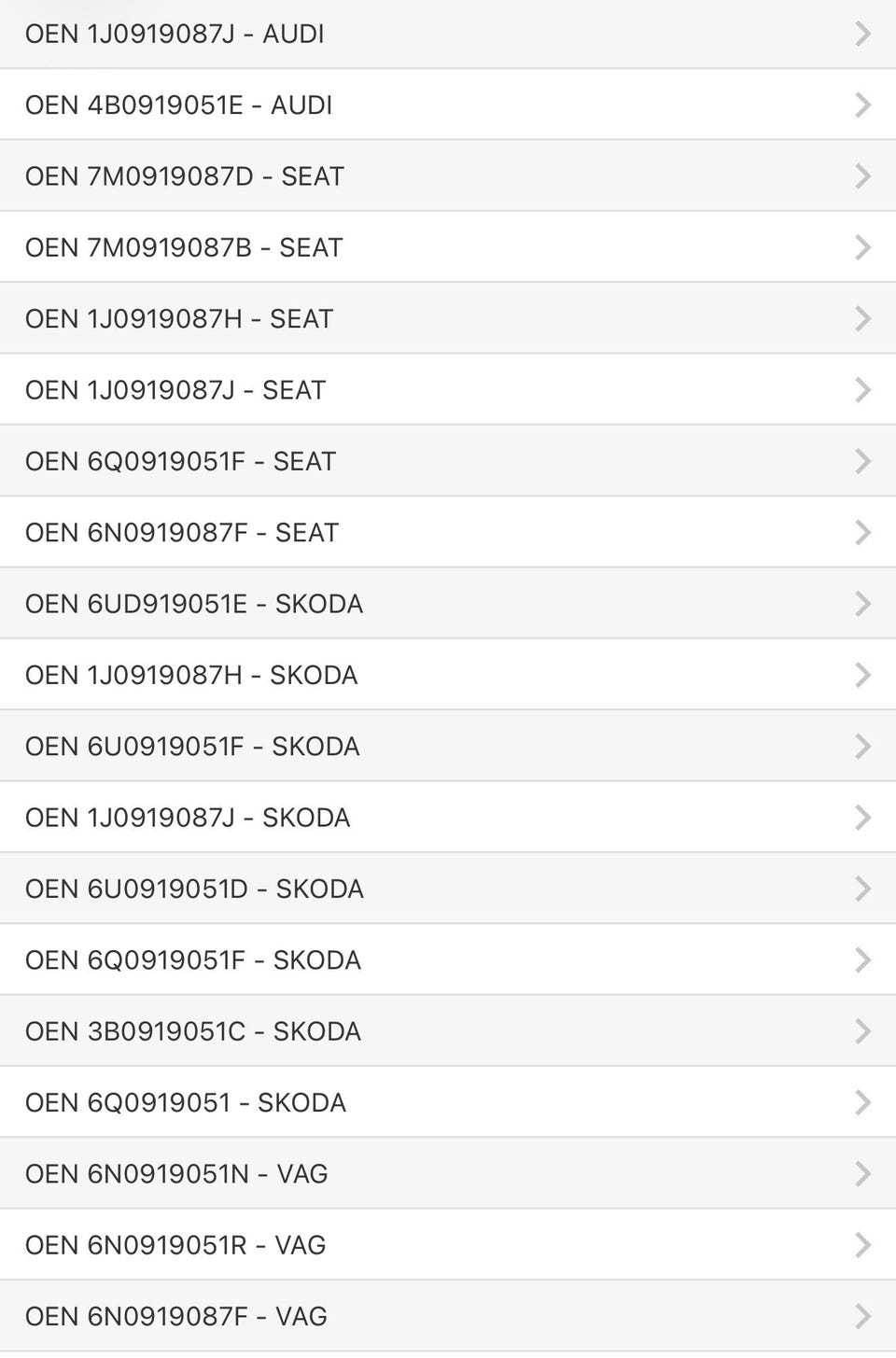Viewport: 896px width, 1358px height.
Task: Open OEN 3B0919051C - SKODA item
Action: 193,1031
